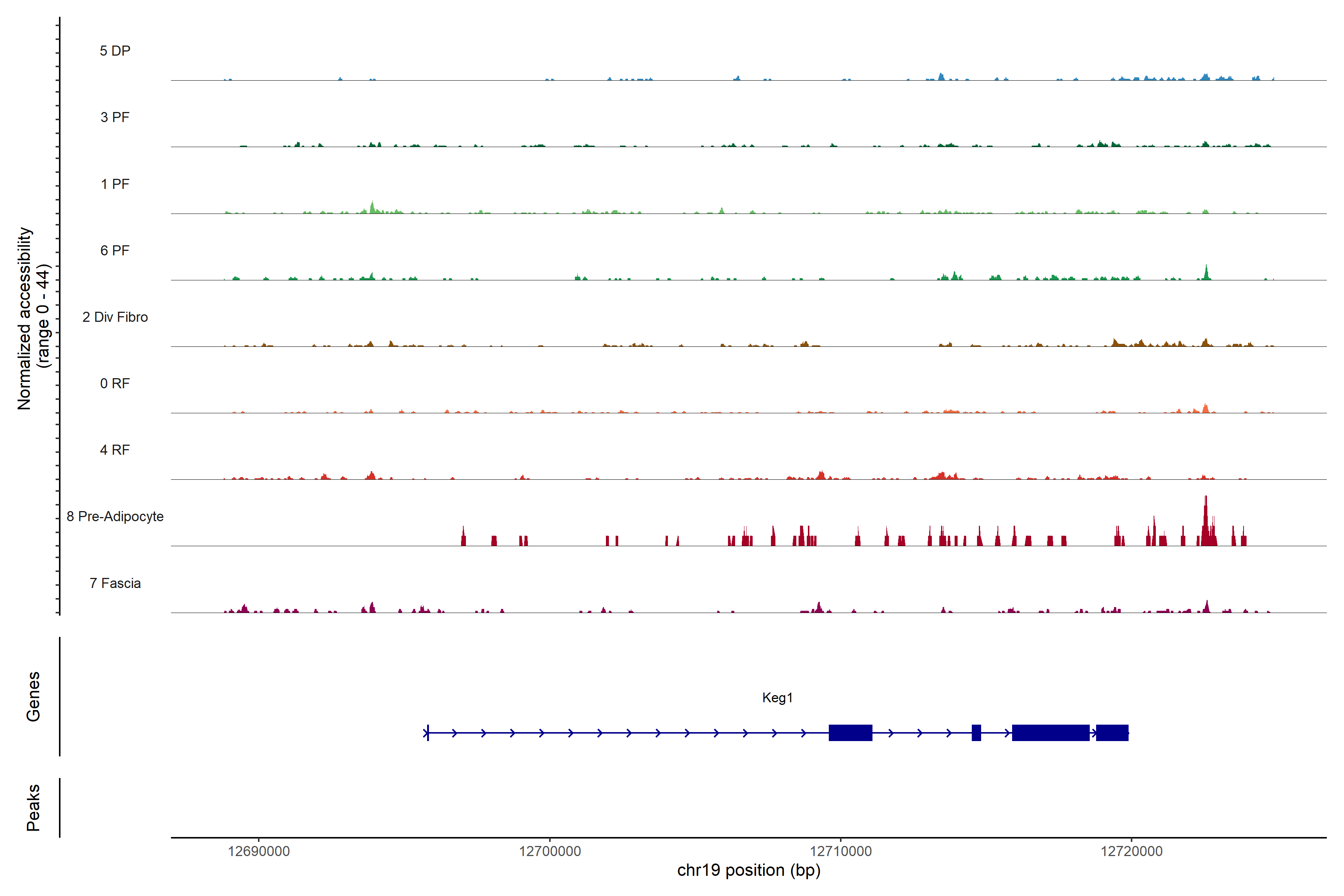Click the 3 PF track label
This screenshot has width=1344, height=896.
click(115, 117)
